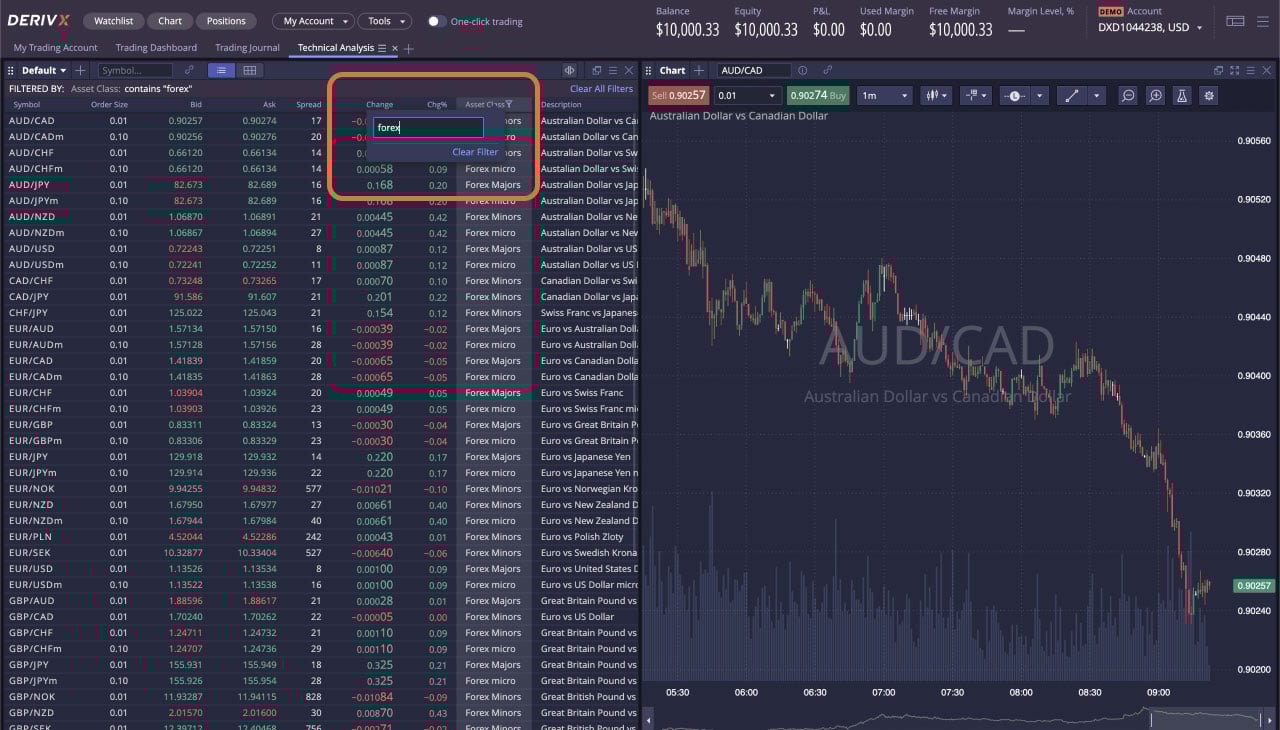Zoom in the AUD/CAD chart
This screenshot has width=1280, height=730.
1155,96
